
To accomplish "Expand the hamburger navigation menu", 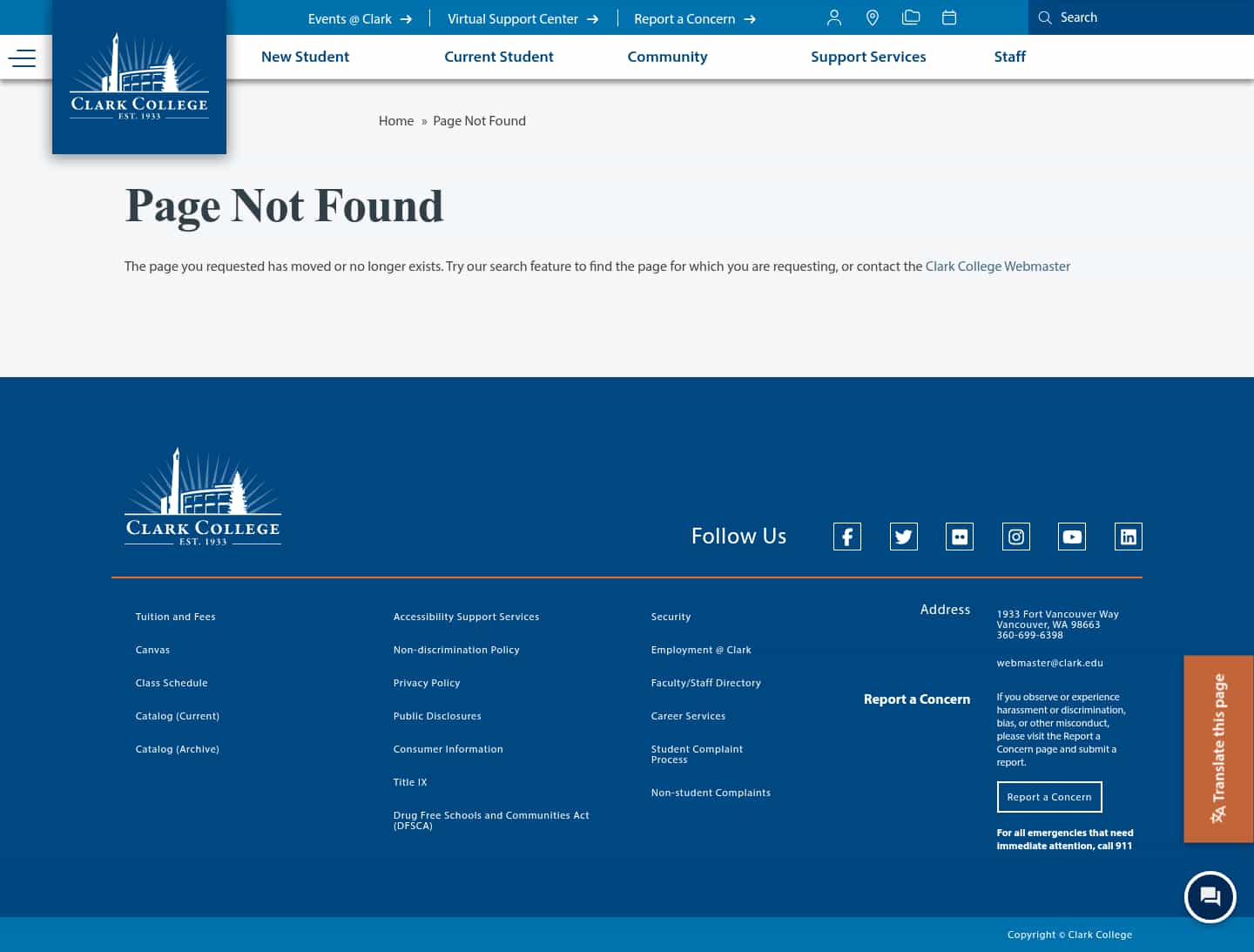I will [x=23, y=57].
